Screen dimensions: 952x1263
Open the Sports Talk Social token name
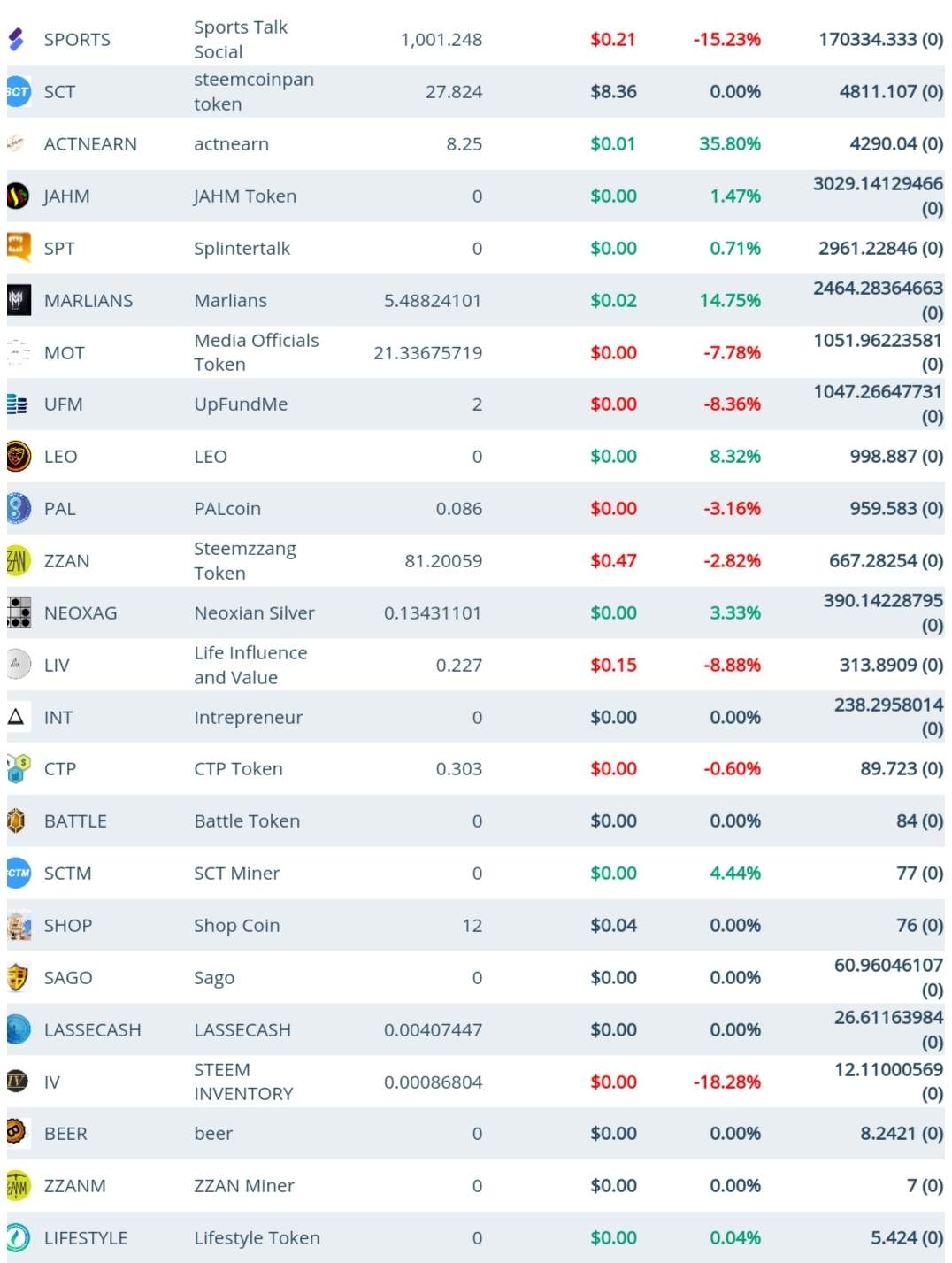[240, 39]
